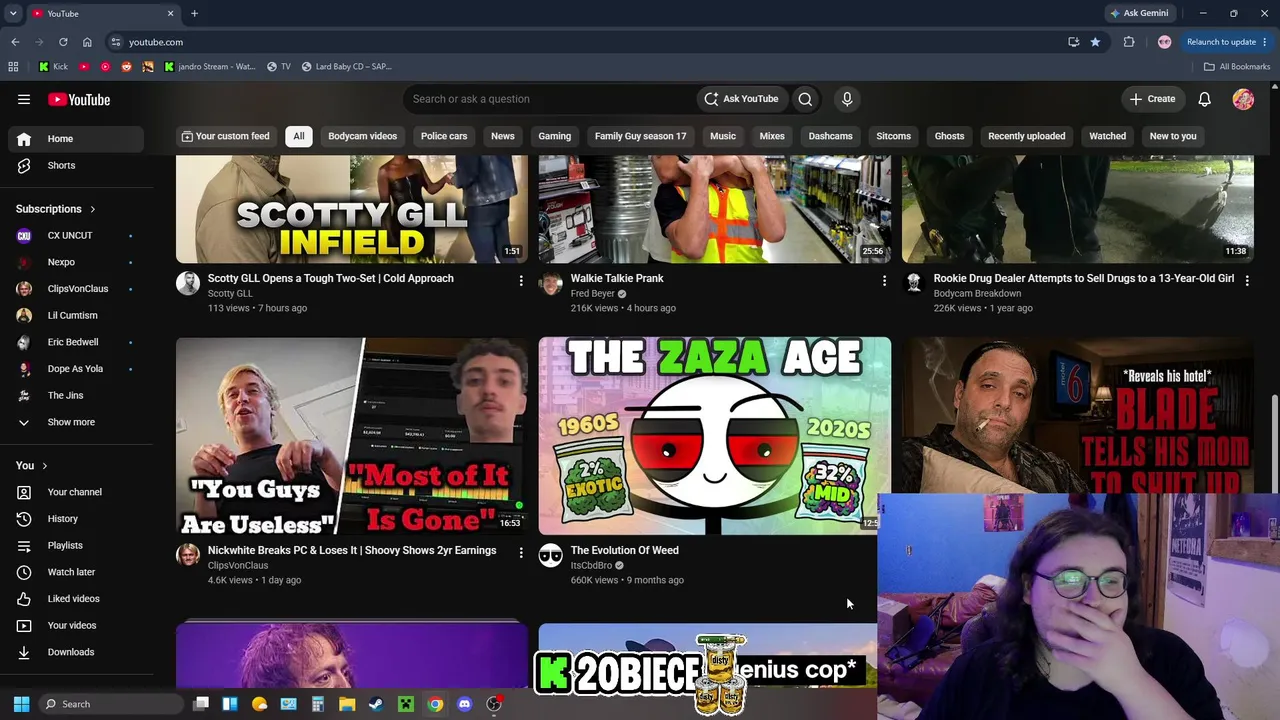Launch Minecraft from the taskbar

(x=406, y=704)
